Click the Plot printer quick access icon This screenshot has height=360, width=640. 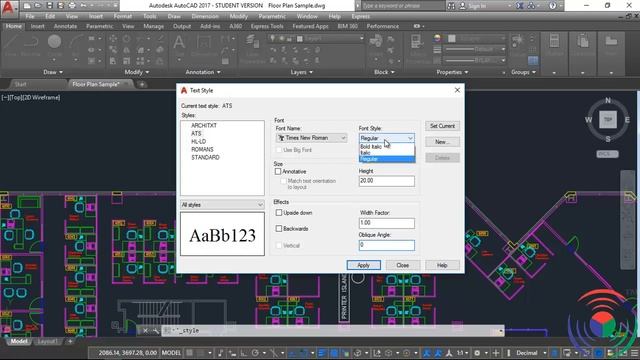tap(72, 6)
